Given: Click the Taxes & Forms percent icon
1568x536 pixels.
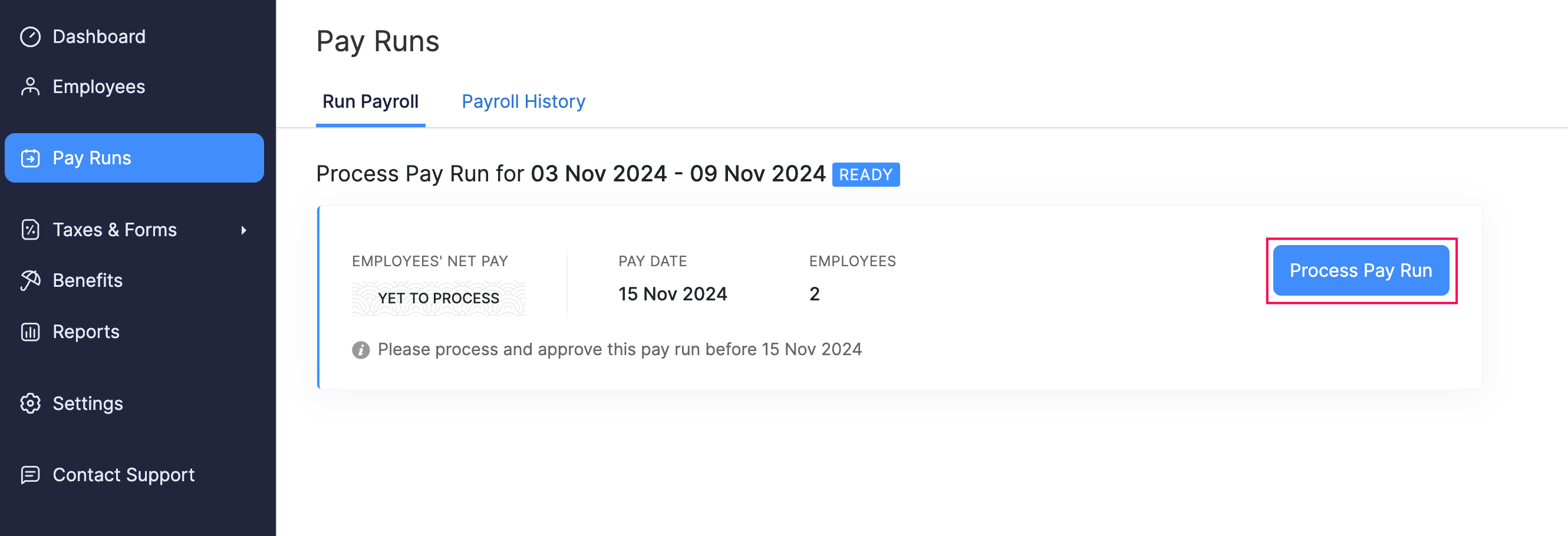Looking at the screenshot, I should 30,230.
